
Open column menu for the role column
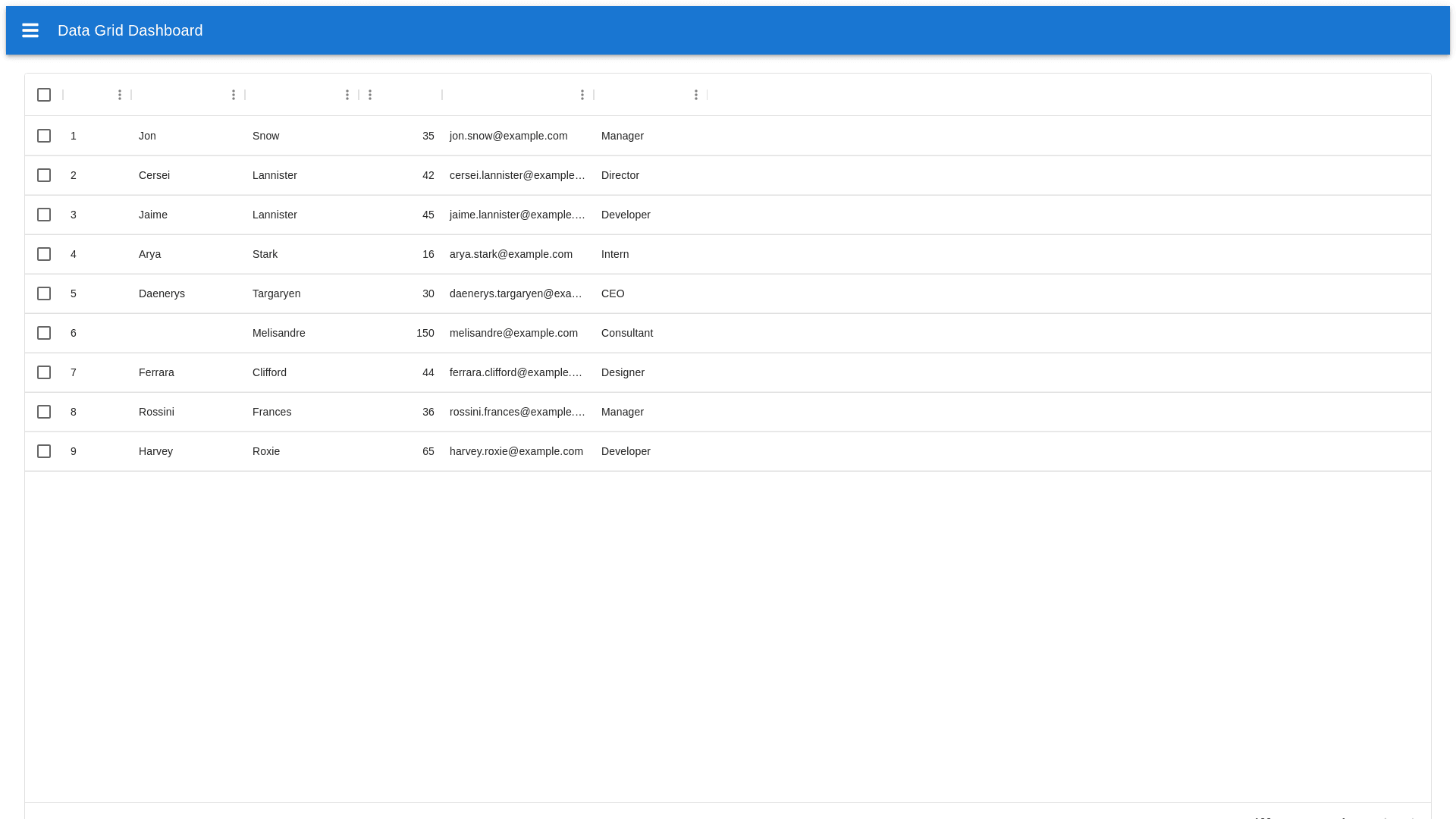tap(696, 95)
